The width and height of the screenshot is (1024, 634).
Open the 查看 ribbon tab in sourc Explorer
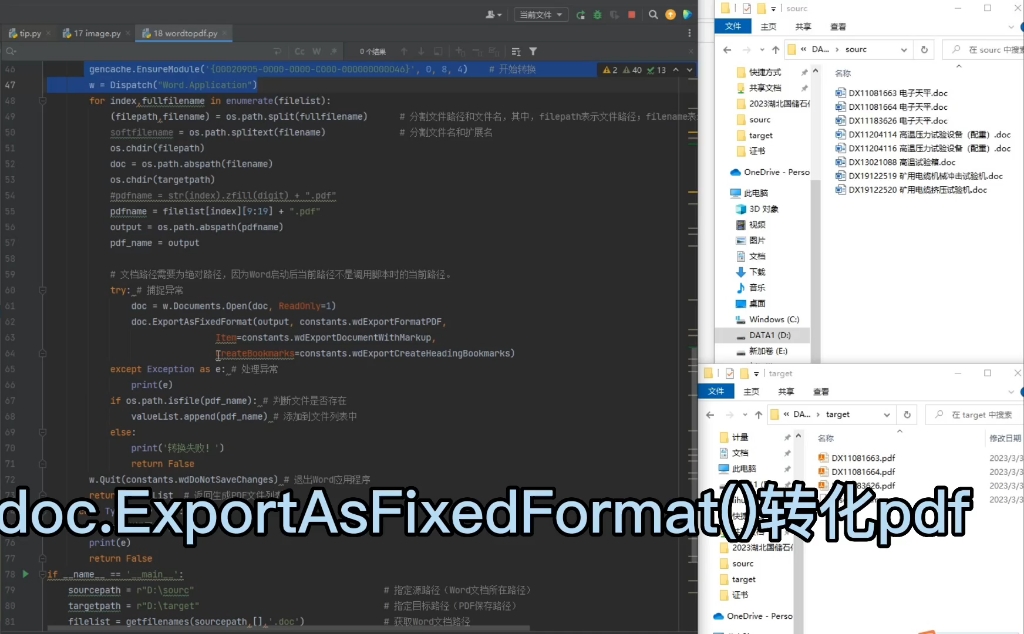pyautogui.click(x=838, y=27)
